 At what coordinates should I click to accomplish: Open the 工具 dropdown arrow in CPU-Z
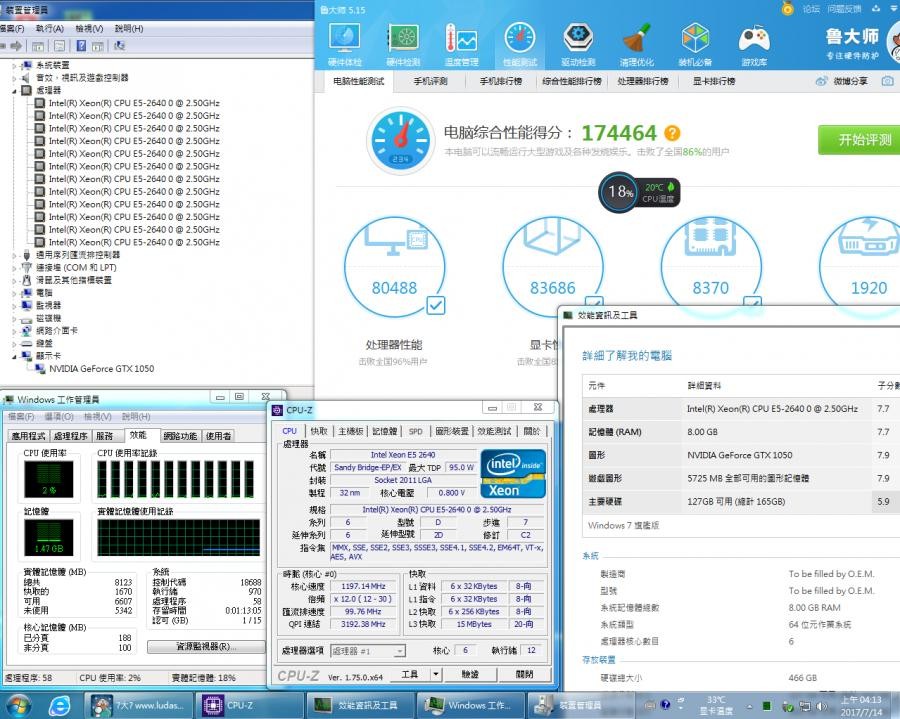click(436, 674)
